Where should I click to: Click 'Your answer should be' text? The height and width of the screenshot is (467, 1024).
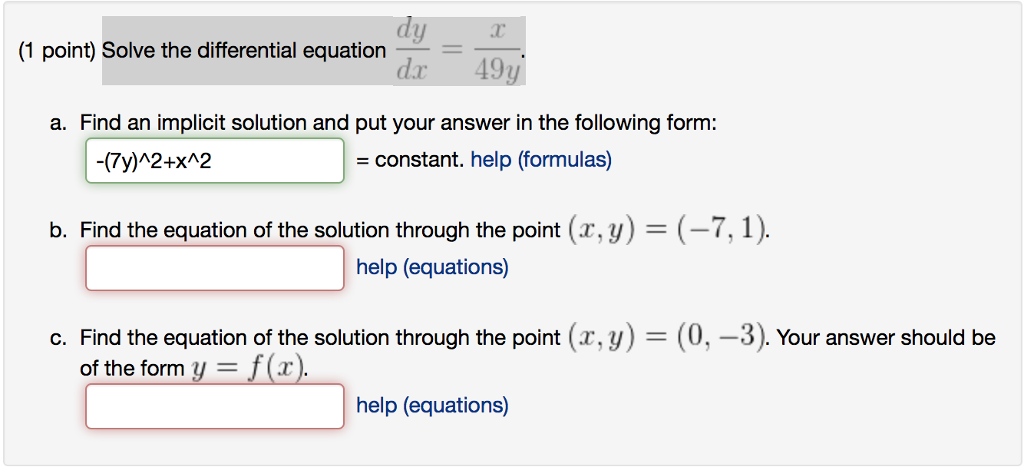[885, 339]
